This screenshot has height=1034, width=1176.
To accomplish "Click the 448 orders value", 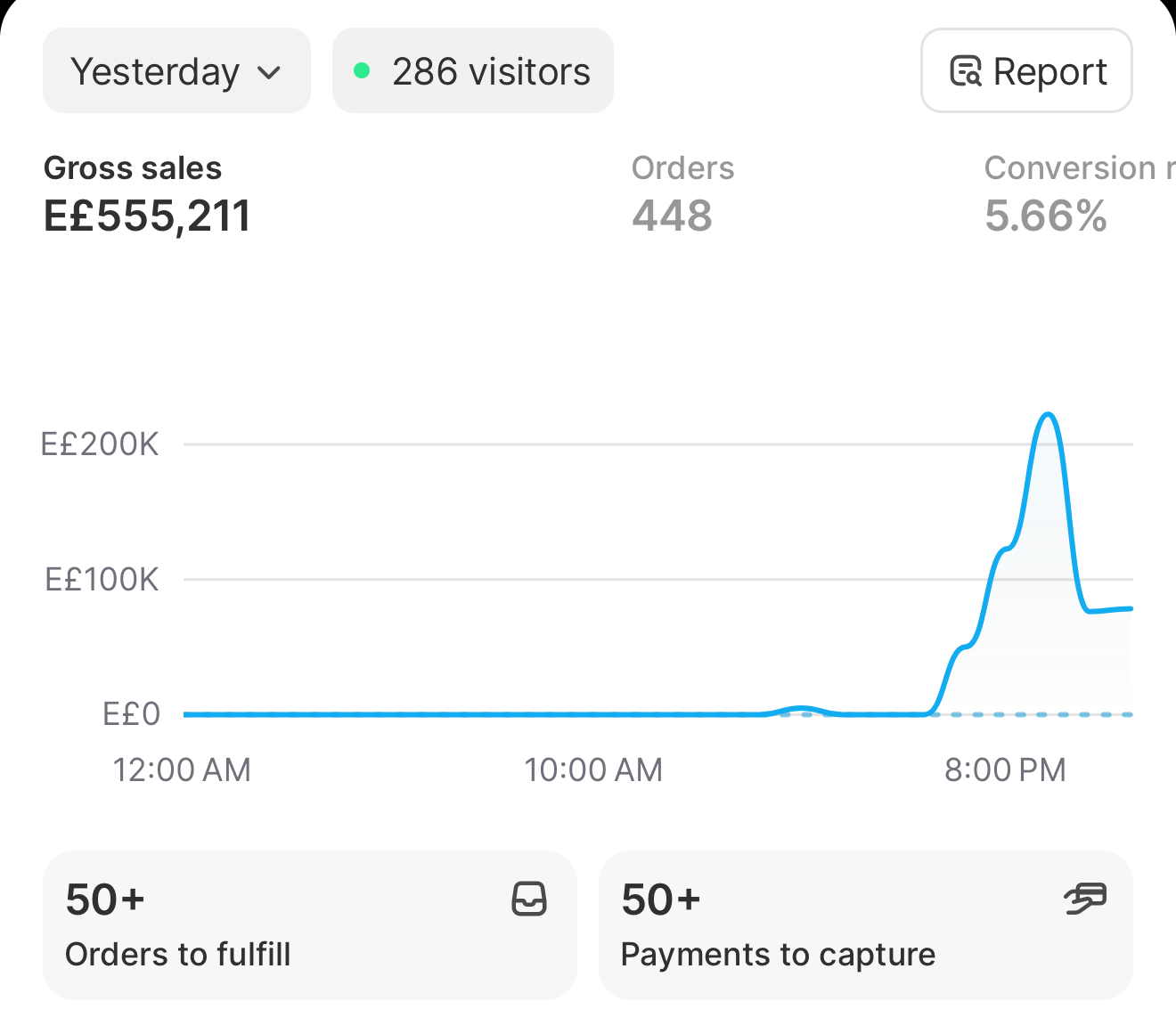I will click(672, 216).
